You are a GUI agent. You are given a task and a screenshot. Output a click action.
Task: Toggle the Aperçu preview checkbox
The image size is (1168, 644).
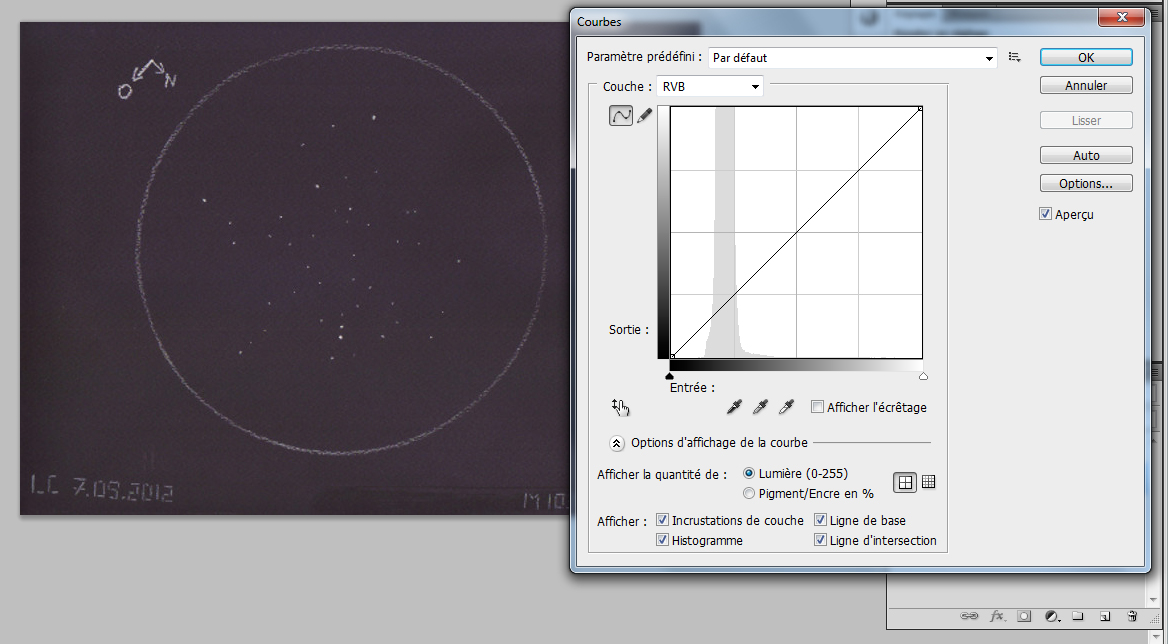click(x=1046, y=214)
